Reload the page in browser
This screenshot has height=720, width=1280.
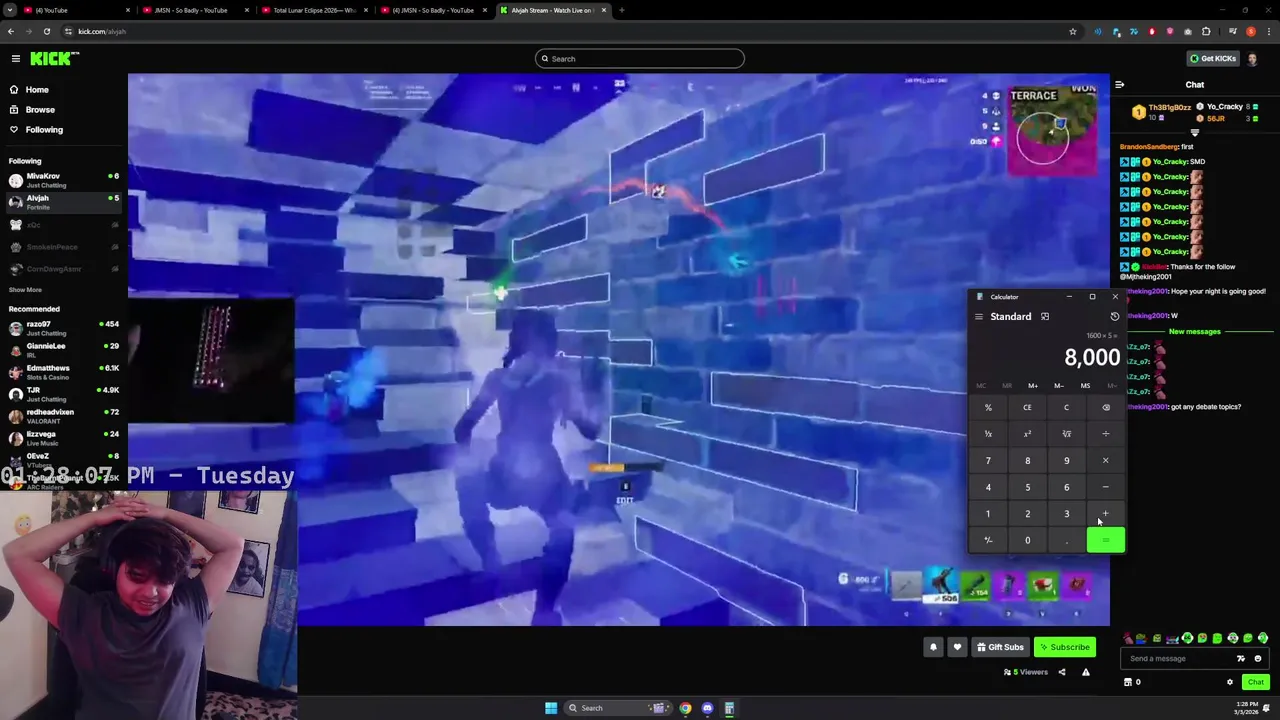[47, 31]
